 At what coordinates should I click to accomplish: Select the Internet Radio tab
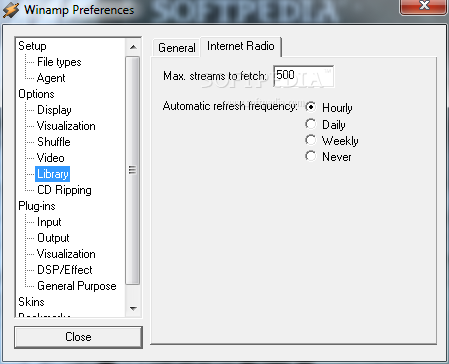click(x=241, y=46)
